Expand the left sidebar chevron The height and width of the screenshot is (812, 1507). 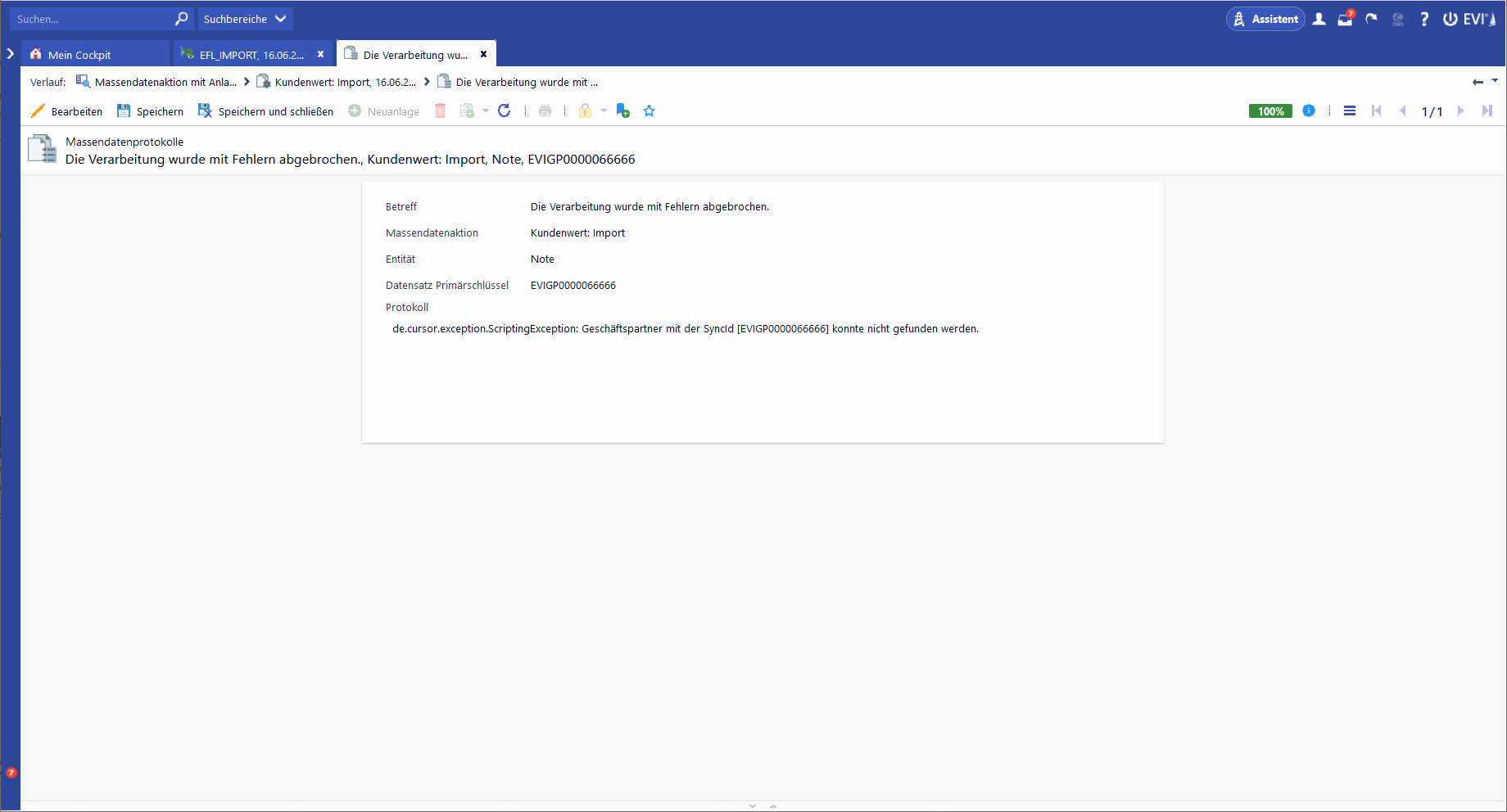point(10,54)
